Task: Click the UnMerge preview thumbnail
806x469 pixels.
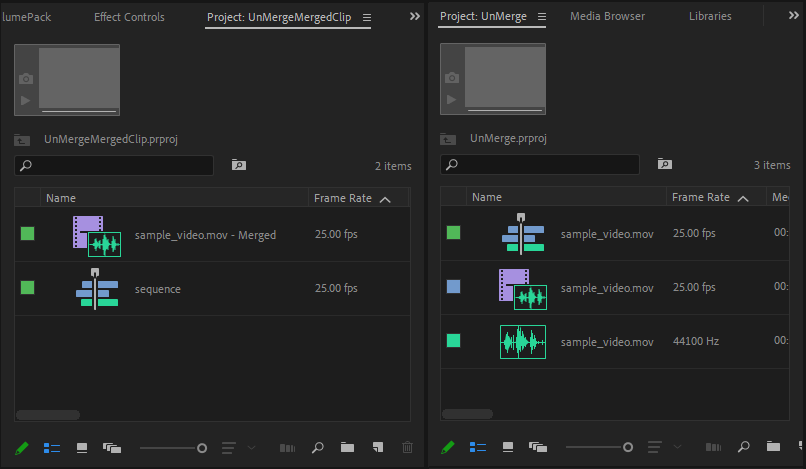Action: pos(505,78)
